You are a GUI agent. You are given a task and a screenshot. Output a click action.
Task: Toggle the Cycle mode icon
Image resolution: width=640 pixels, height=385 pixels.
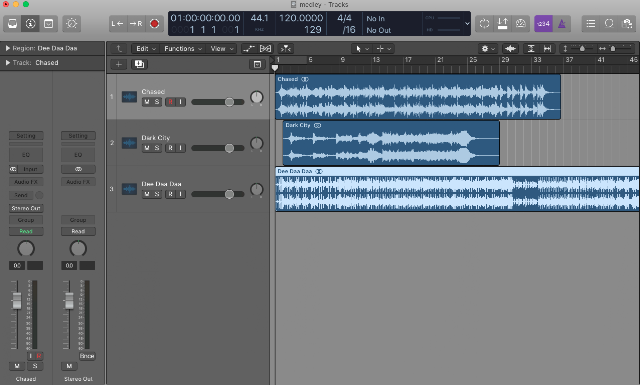tap(484, 24)
